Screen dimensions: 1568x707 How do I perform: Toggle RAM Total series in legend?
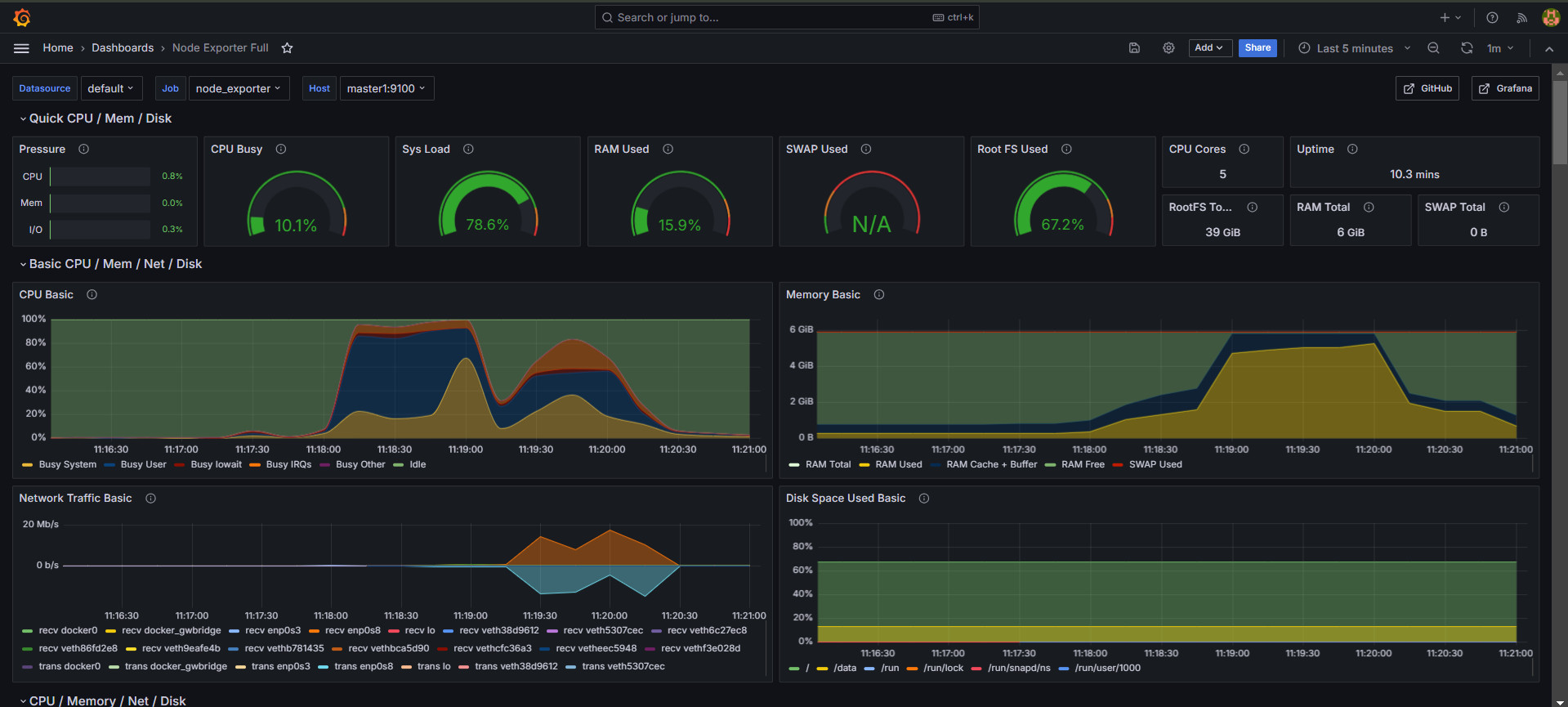828,464
